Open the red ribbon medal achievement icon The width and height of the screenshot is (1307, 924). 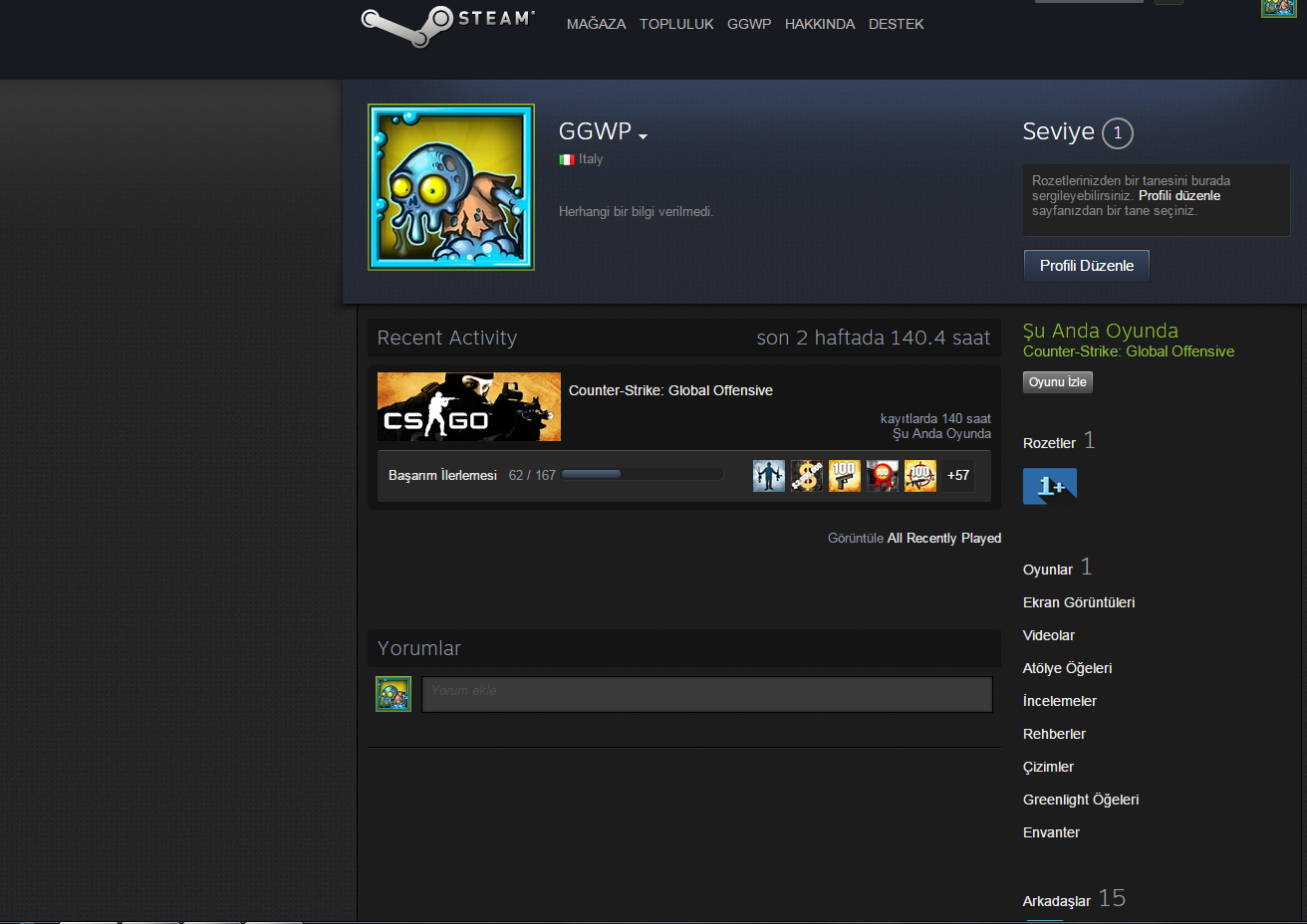click(883, 476)
